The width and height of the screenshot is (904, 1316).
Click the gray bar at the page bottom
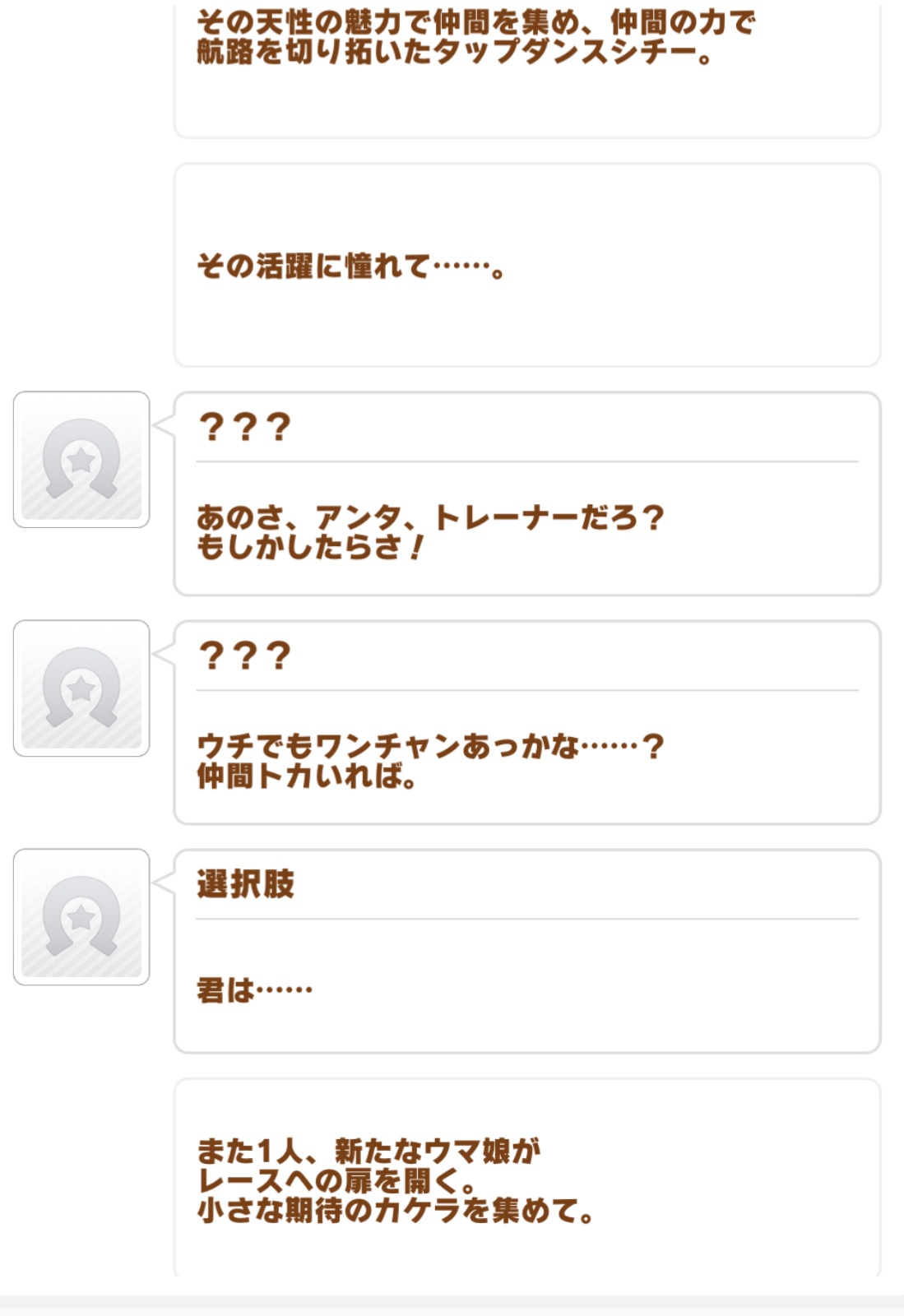452,1304
